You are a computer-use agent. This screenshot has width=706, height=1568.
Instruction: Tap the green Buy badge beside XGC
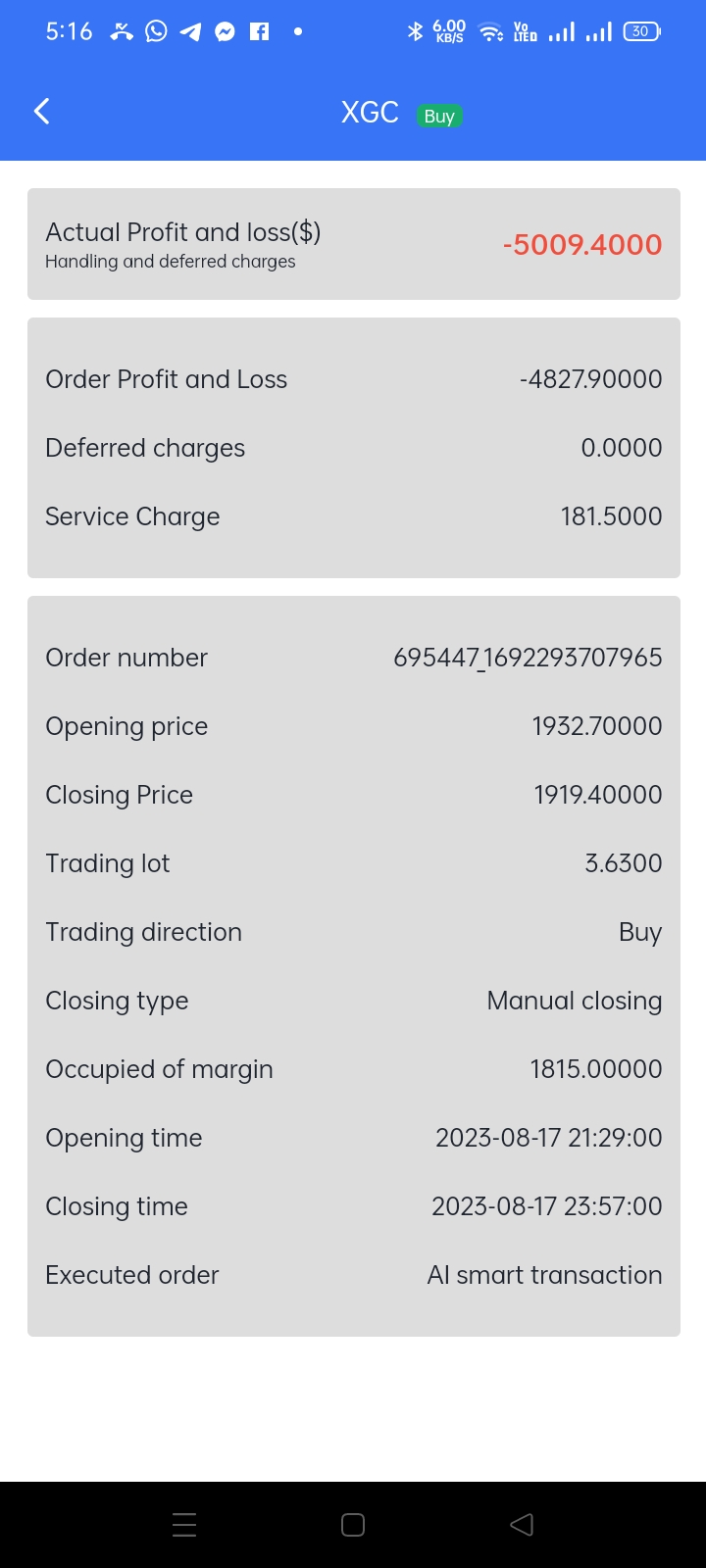click(438, 116)
